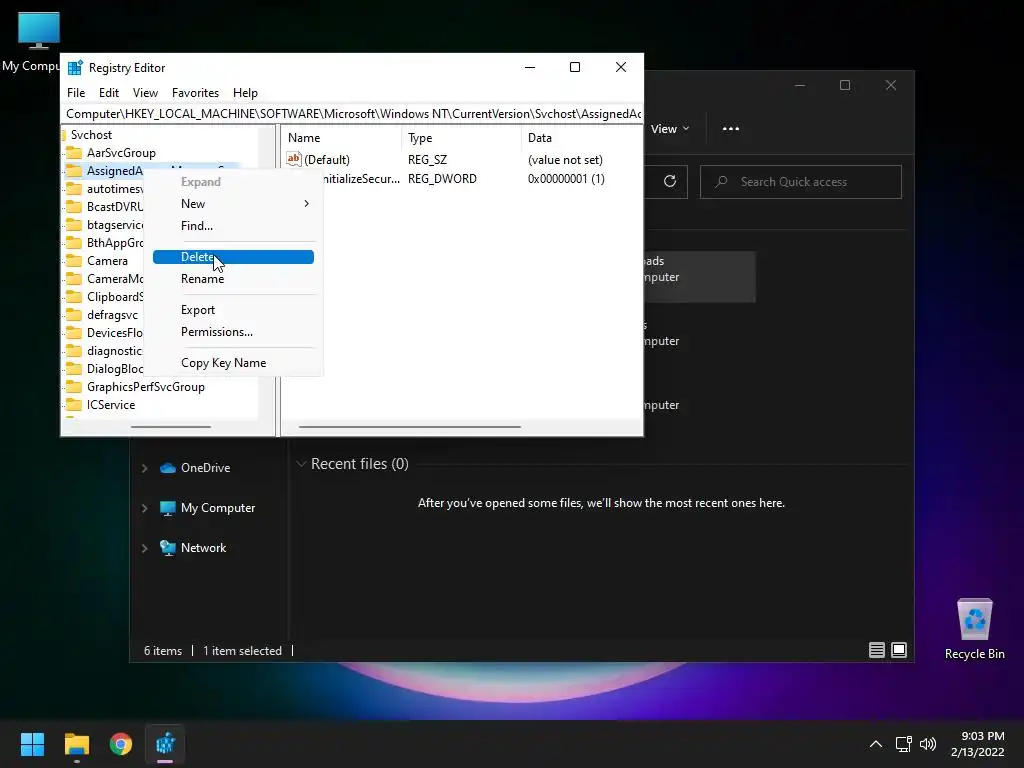Select the GraphicsPerfSvcGroup registry key
The image size is (1024, 768).
click(x=146, y=387)
